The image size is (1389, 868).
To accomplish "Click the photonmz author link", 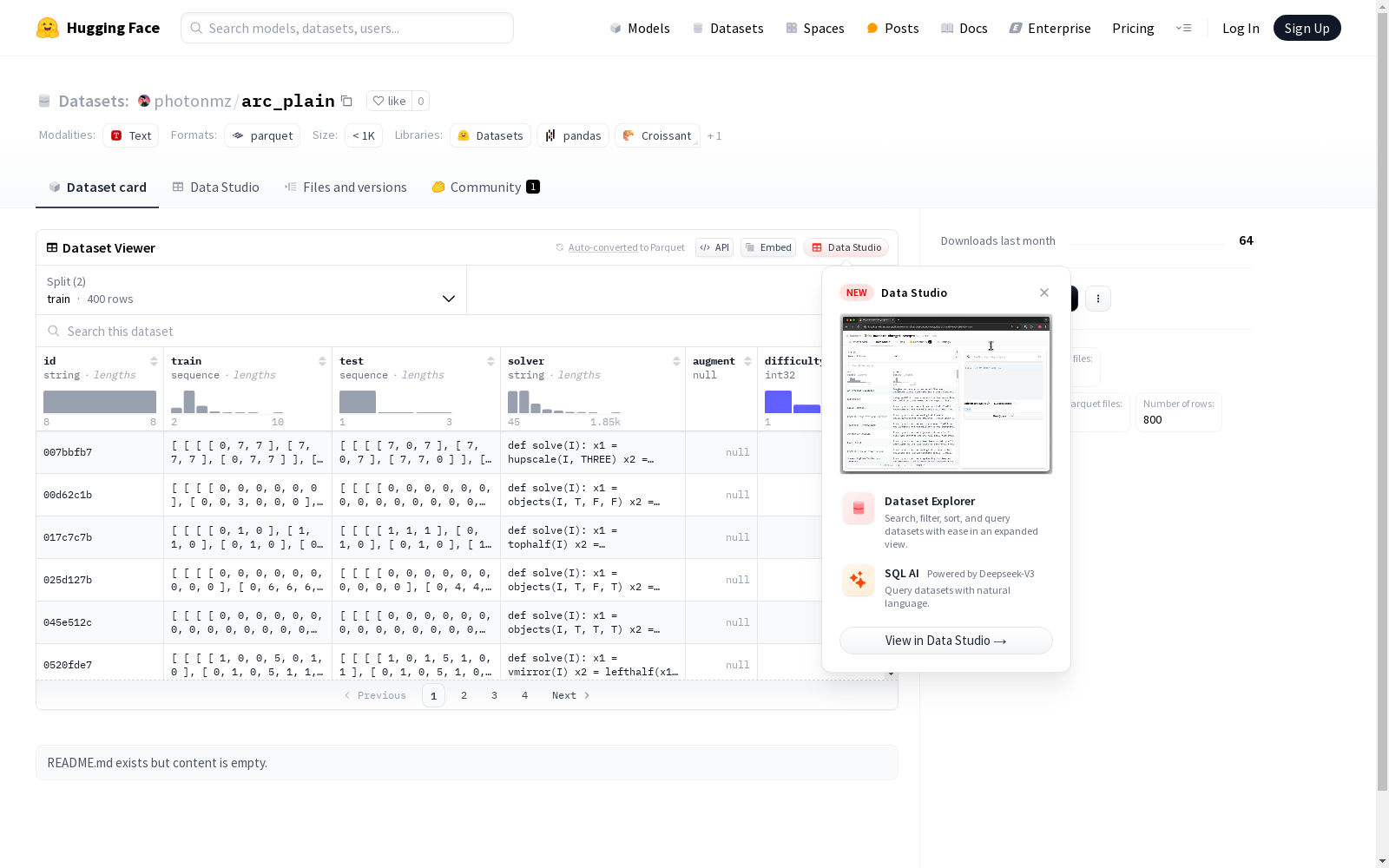I will point(193,101).
